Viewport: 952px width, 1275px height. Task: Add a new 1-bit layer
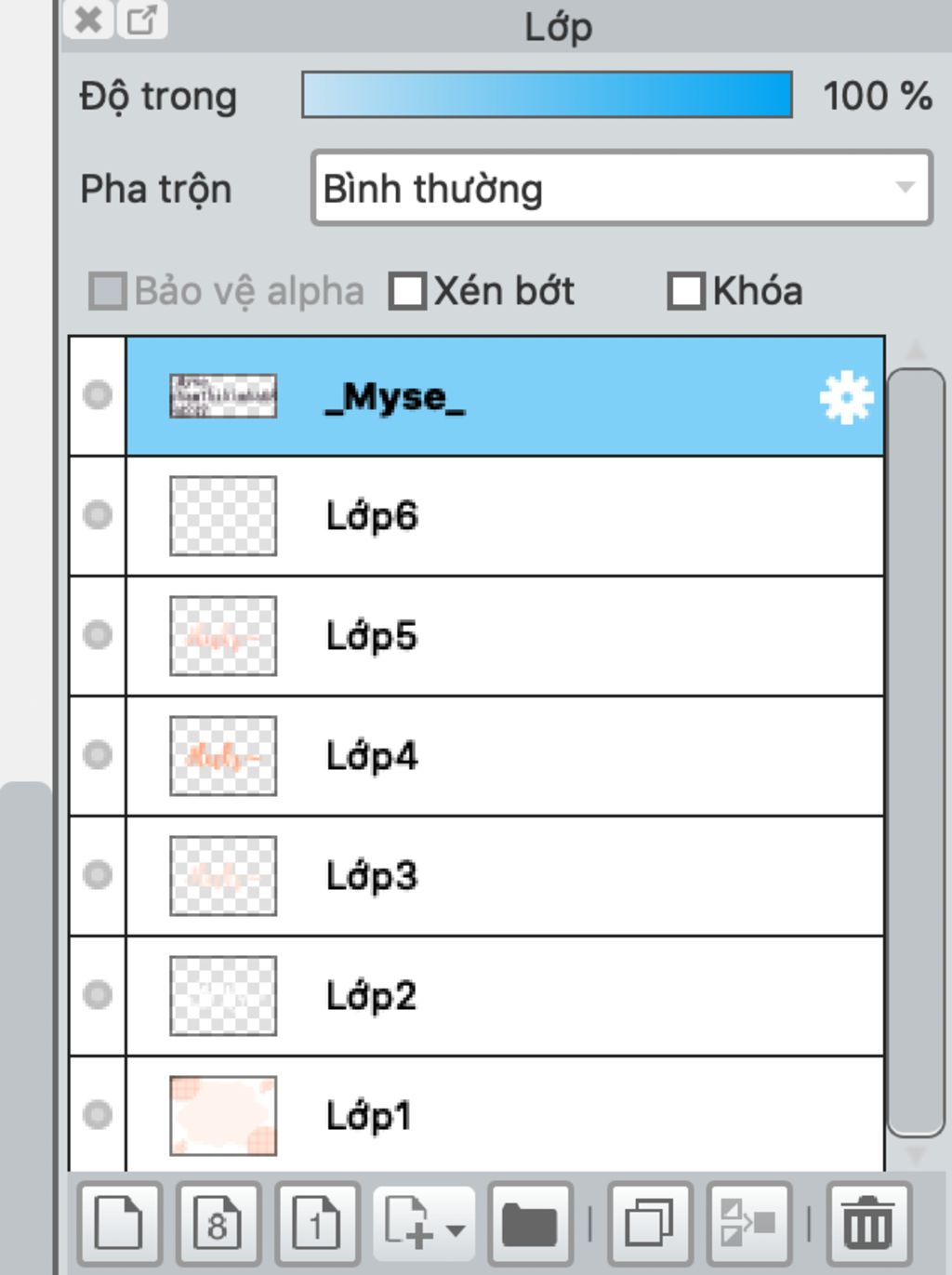tap(317, 1222)
